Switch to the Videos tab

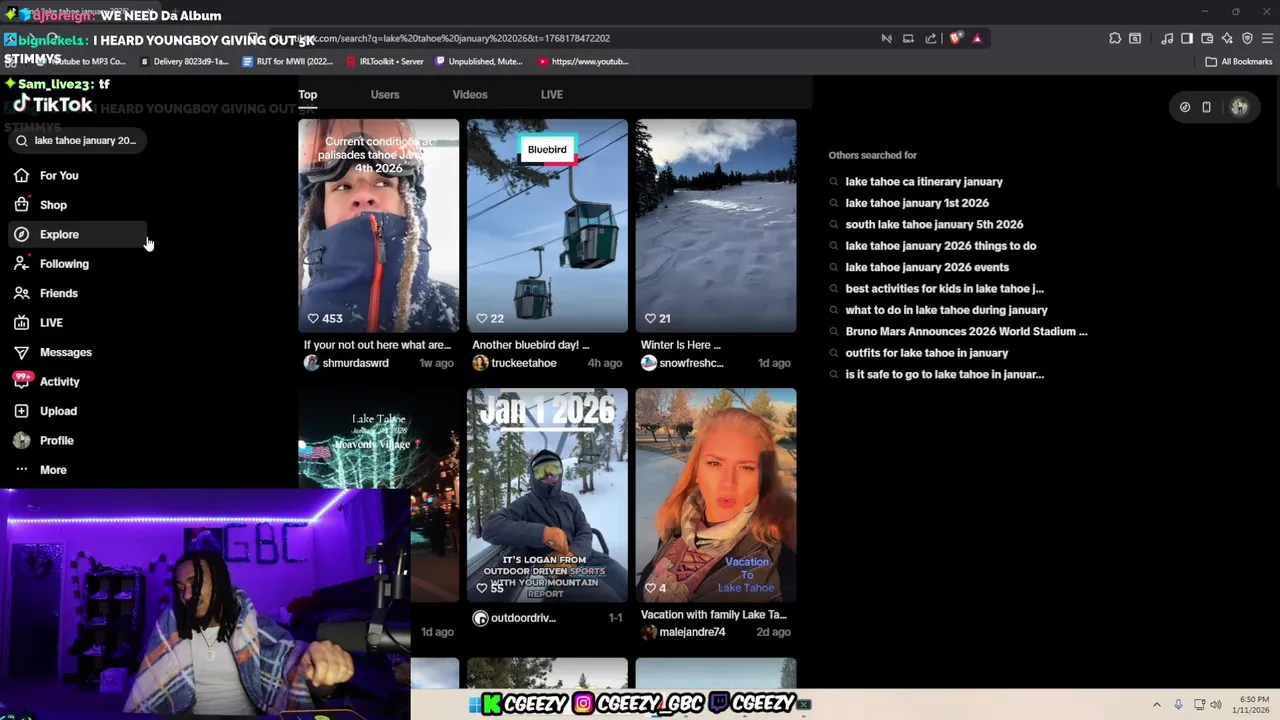click(x=470, y=95)
